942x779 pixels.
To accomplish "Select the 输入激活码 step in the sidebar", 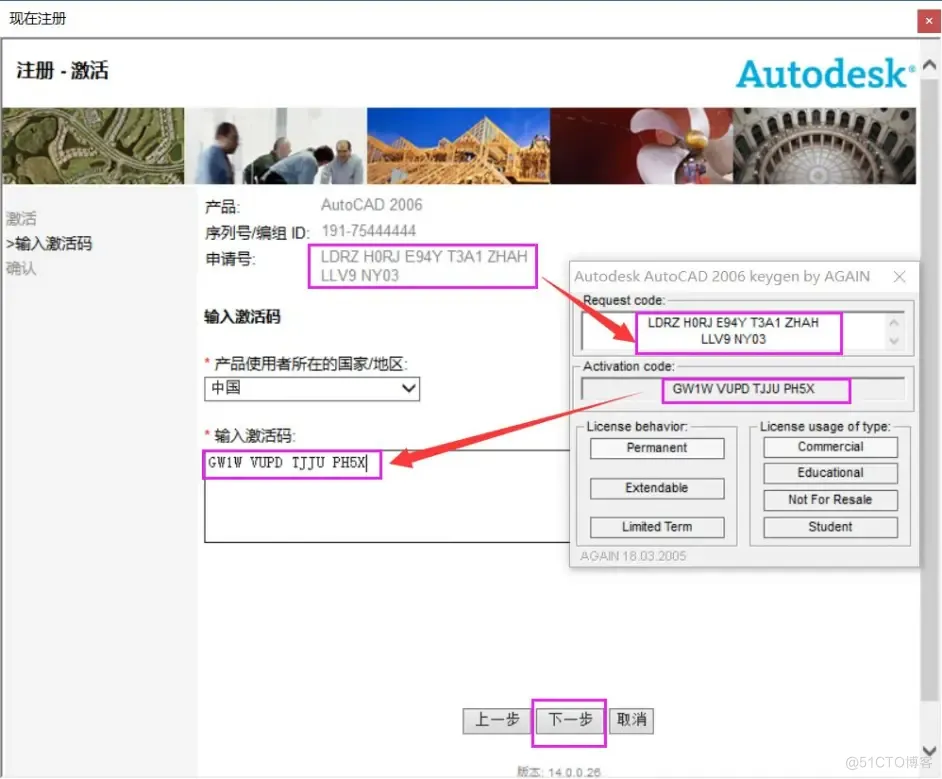I will (x=49, y=244).
